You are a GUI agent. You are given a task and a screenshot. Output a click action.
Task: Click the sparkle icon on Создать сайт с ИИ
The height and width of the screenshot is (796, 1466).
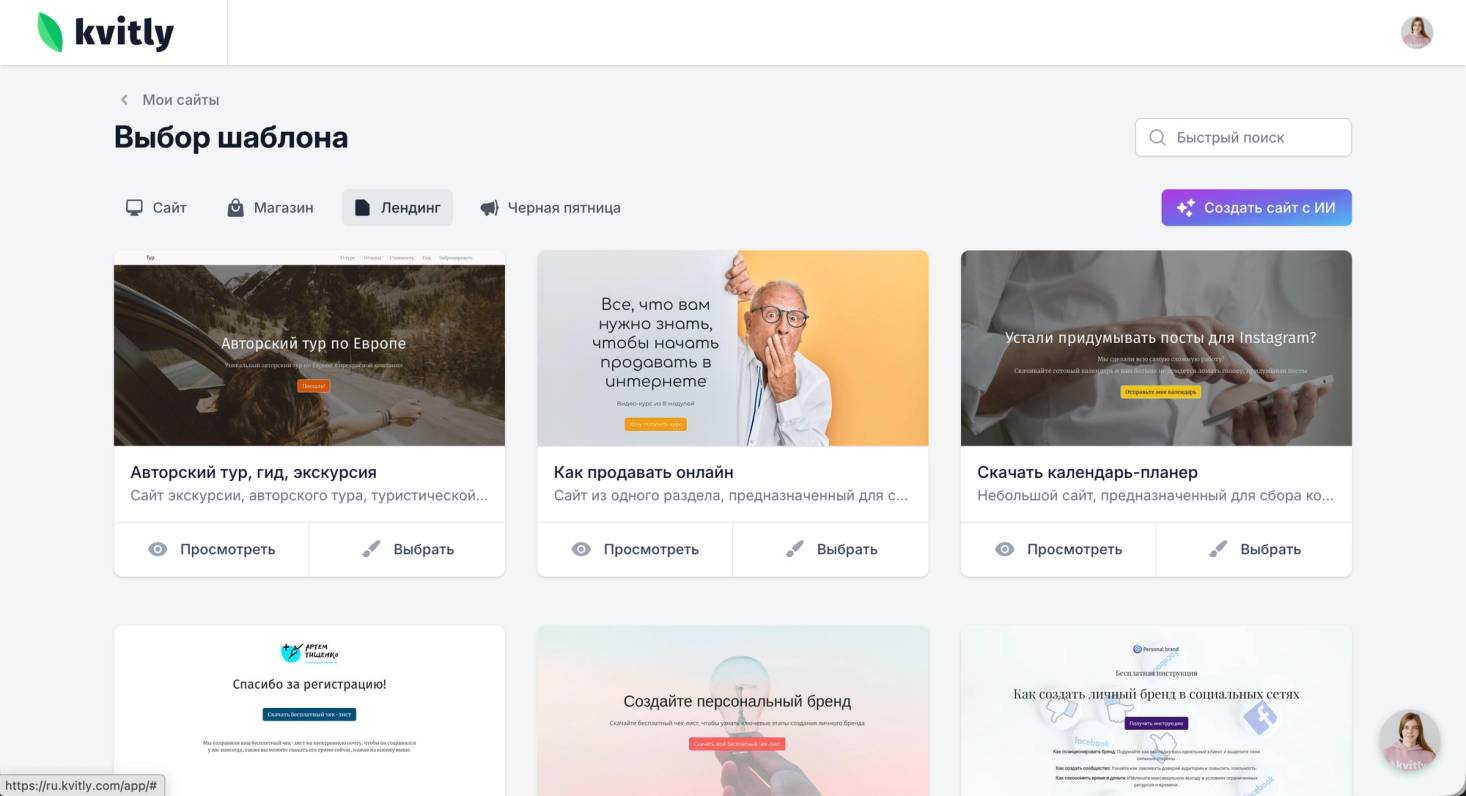coord(1186,208)
